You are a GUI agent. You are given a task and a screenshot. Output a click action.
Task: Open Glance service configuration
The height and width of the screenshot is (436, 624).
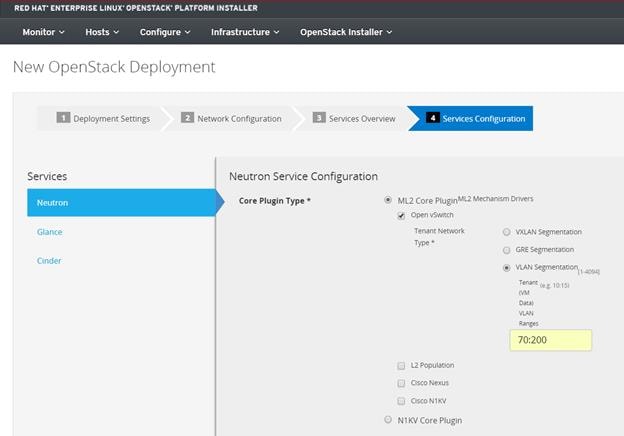point(49,232)
